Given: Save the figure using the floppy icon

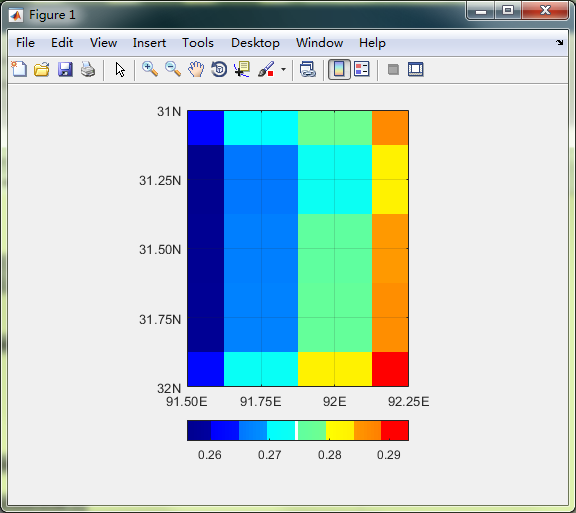Looking at the screenshot, I should pyautogui.click(x=65, y=69).
